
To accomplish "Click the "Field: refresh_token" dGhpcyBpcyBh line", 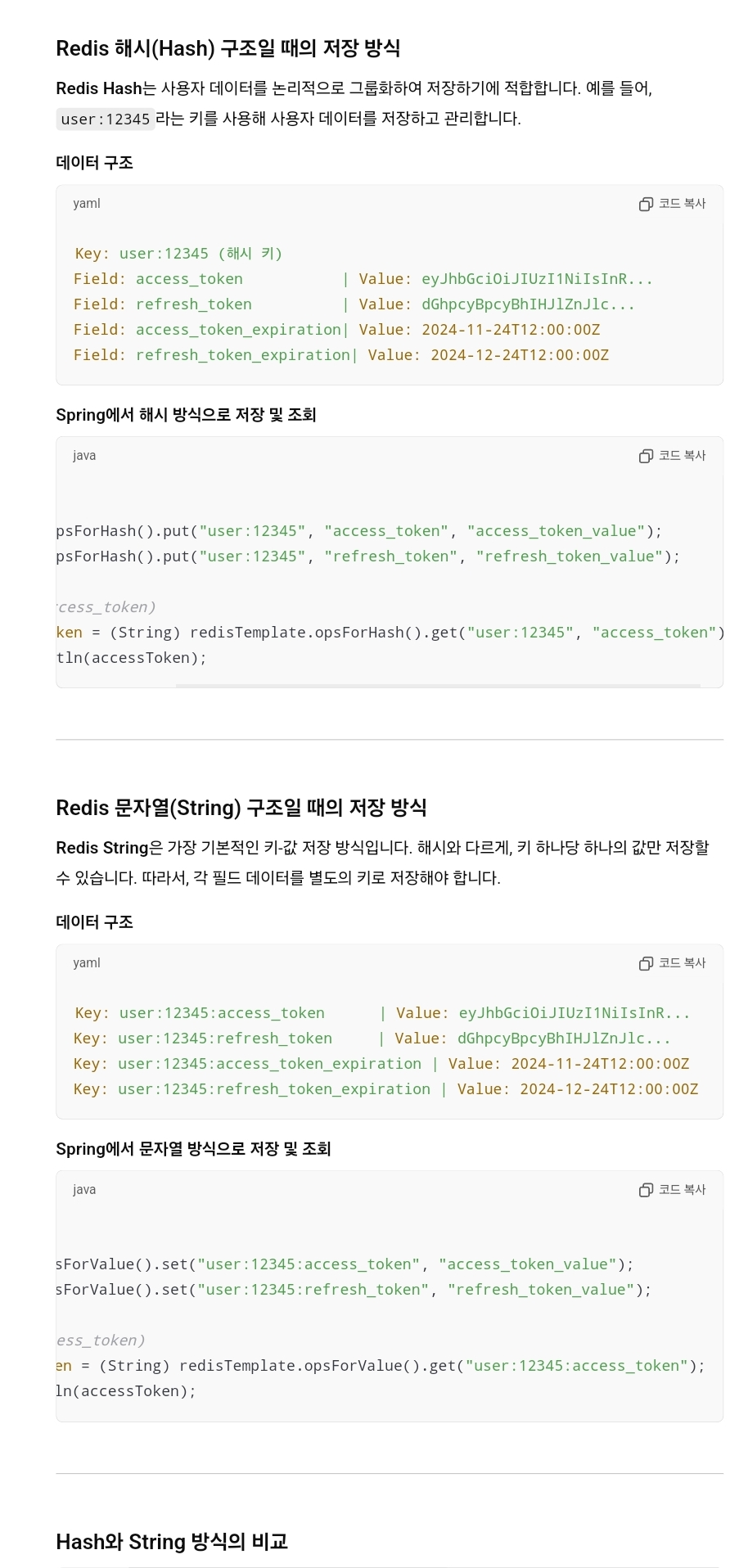I will click(354, 304).
